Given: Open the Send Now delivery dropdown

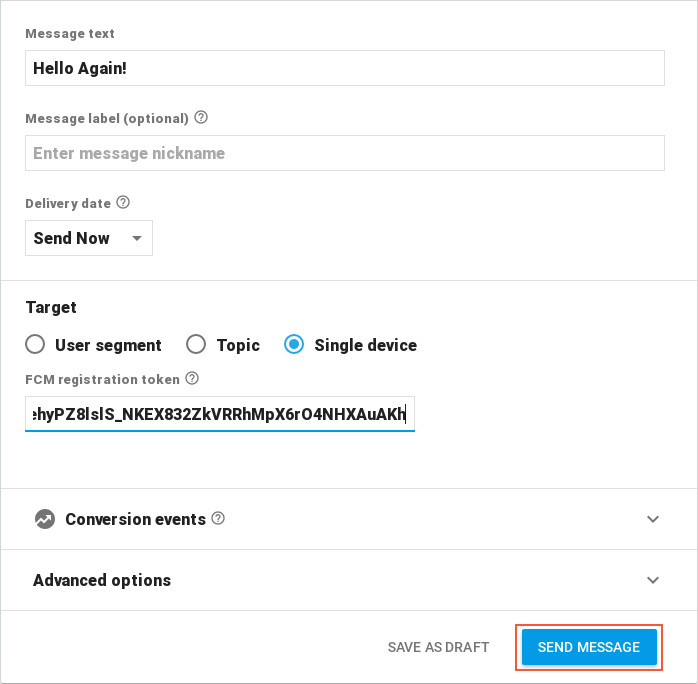Looking at the screenshot, I should (x=88, y=238).
